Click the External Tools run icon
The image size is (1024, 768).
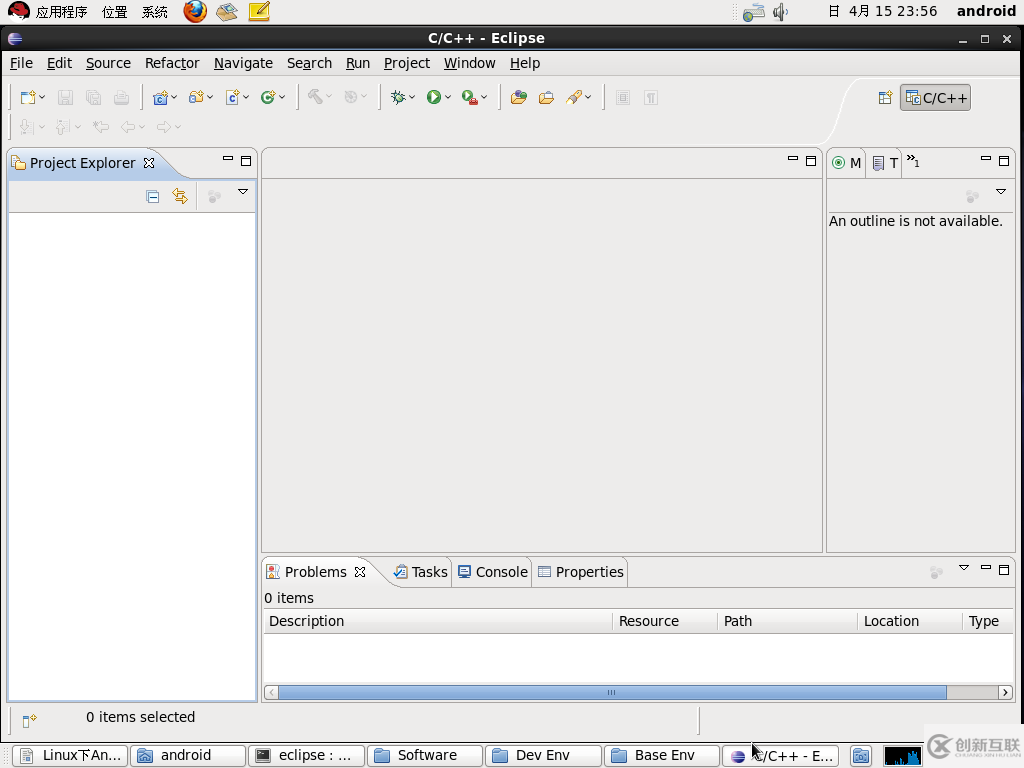pos(470,98)
